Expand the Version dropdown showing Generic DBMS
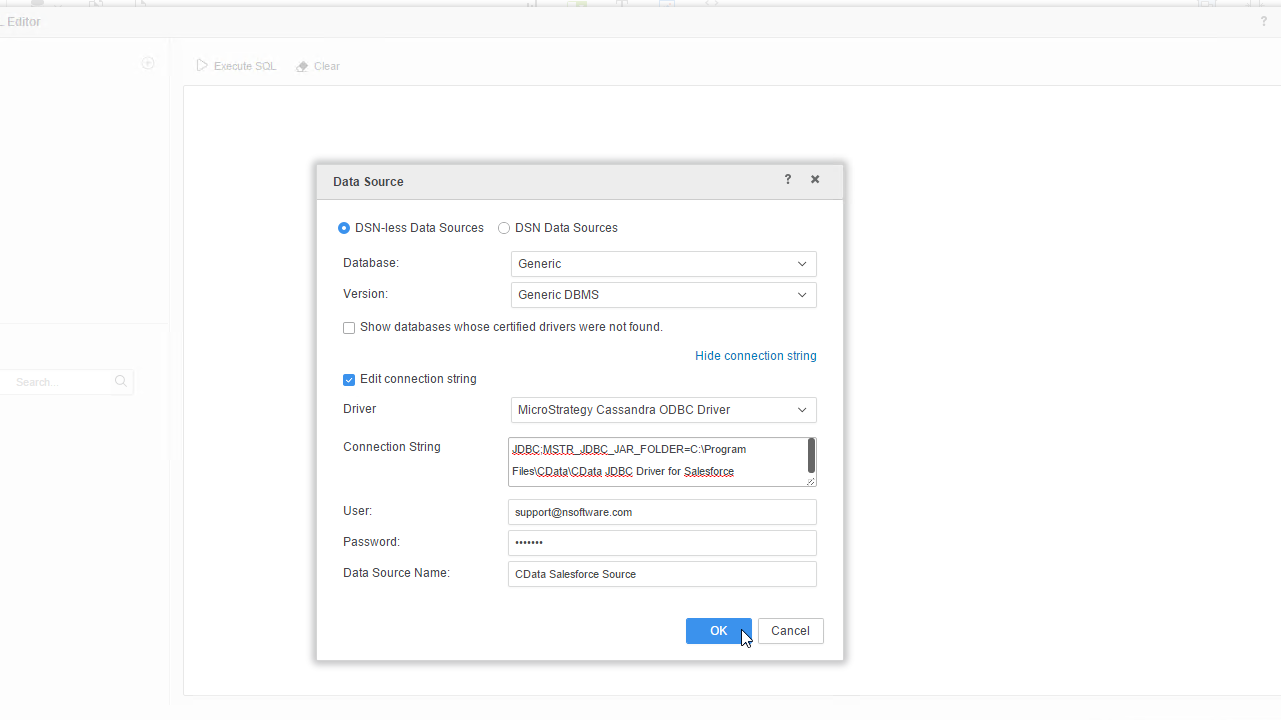 (x=663, y=294)
